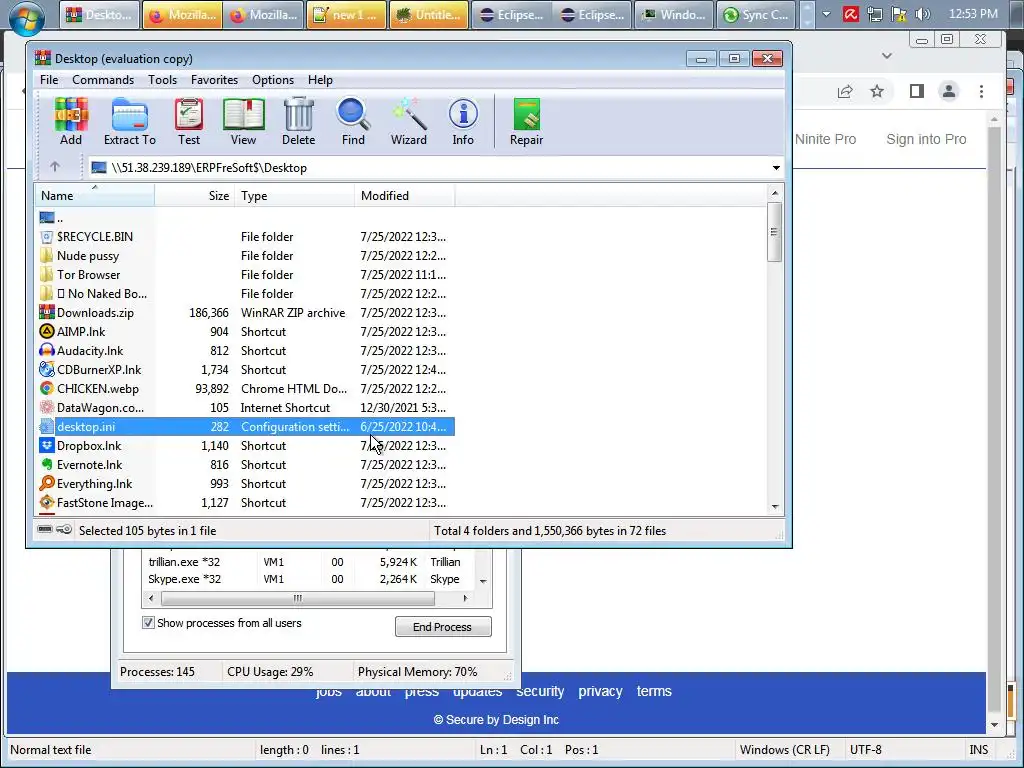Click the Ninite Pro link
This screenshot has height=768, width=1024.
(x=825, y=139)
